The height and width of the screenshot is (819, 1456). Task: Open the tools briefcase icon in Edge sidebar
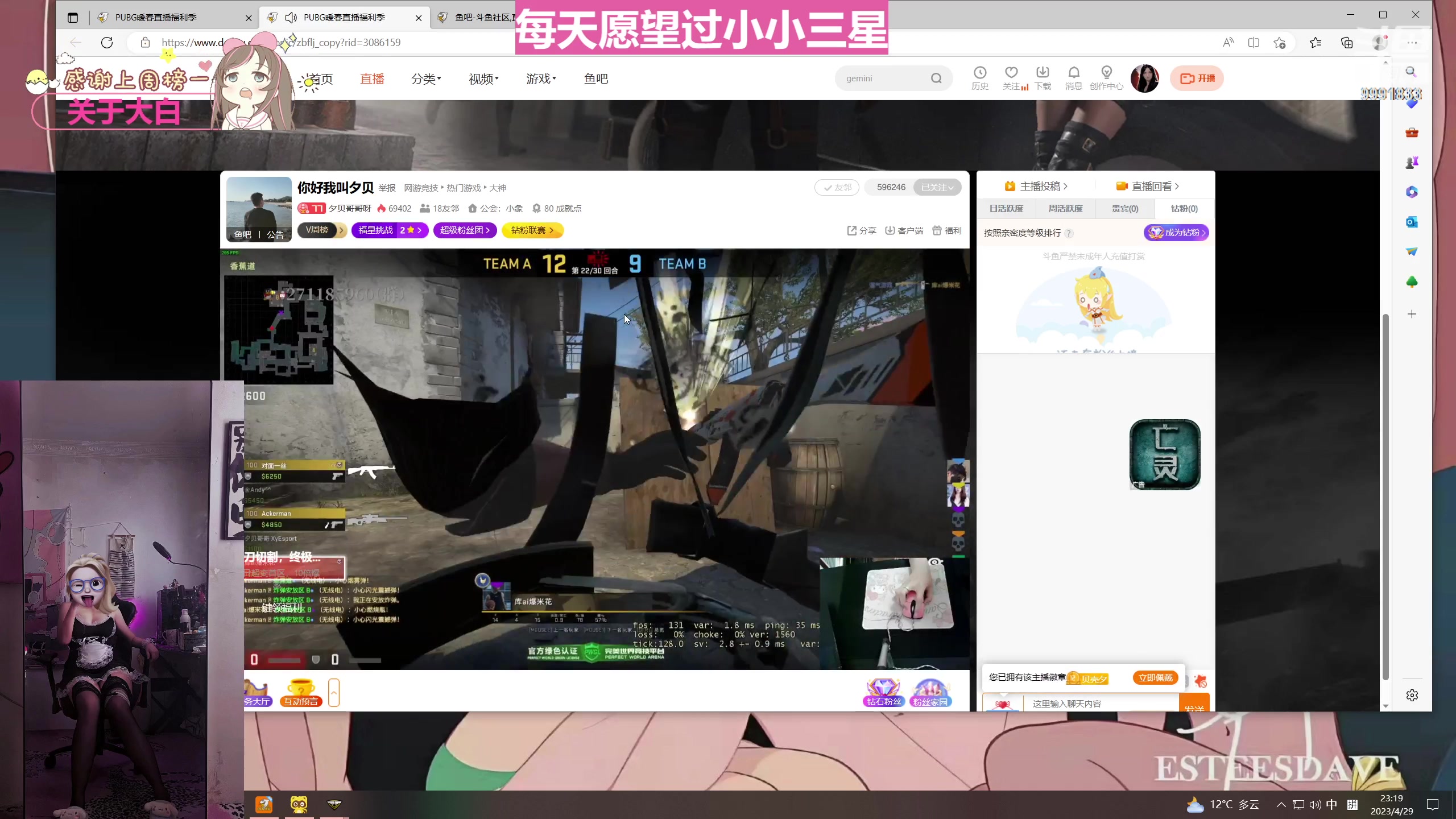(x=1412, y=133)
